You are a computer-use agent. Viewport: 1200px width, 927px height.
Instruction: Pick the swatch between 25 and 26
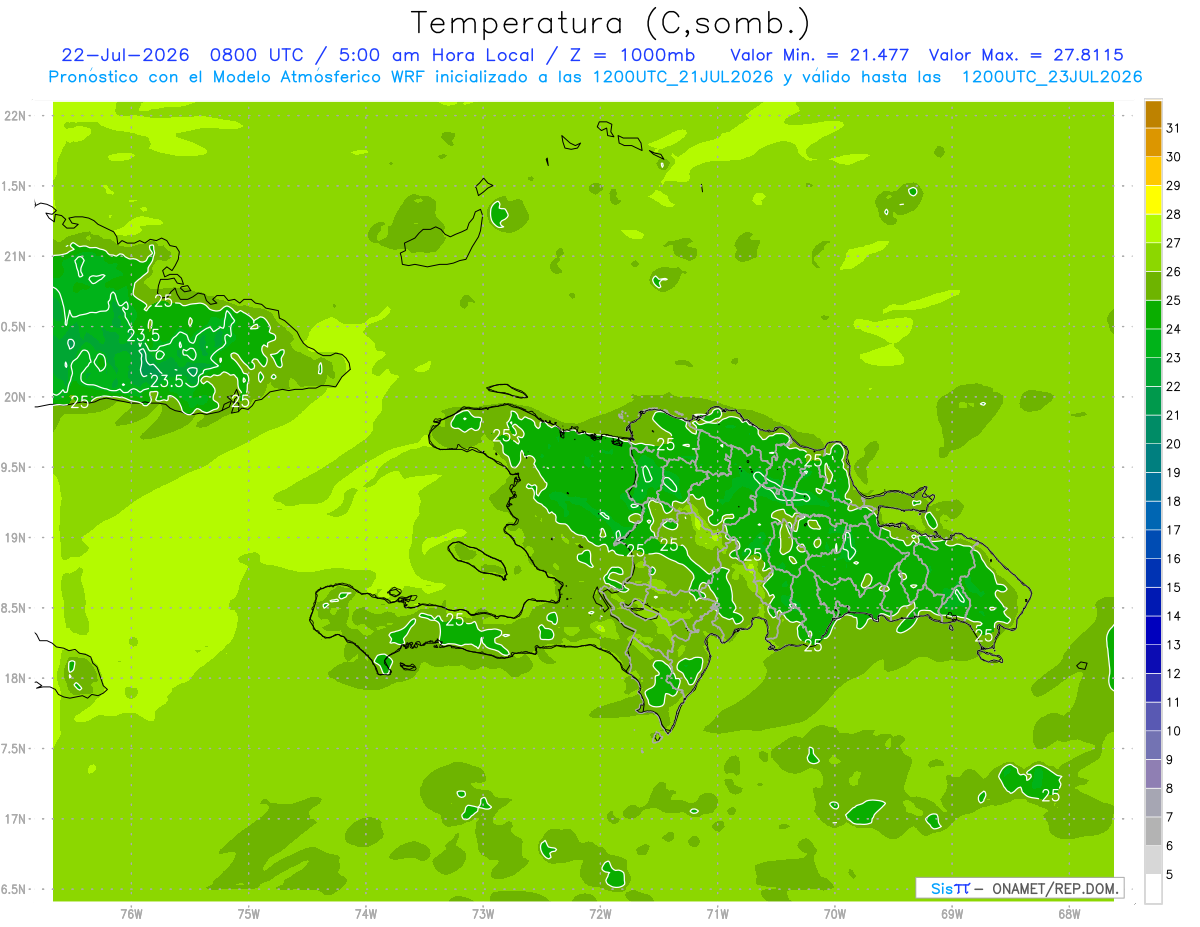(1153, 286)
